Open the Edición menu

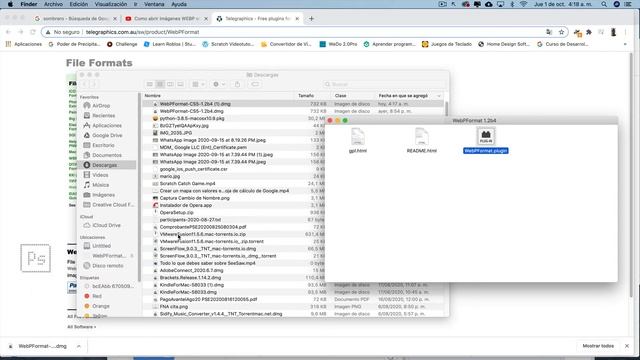[79, 4]
